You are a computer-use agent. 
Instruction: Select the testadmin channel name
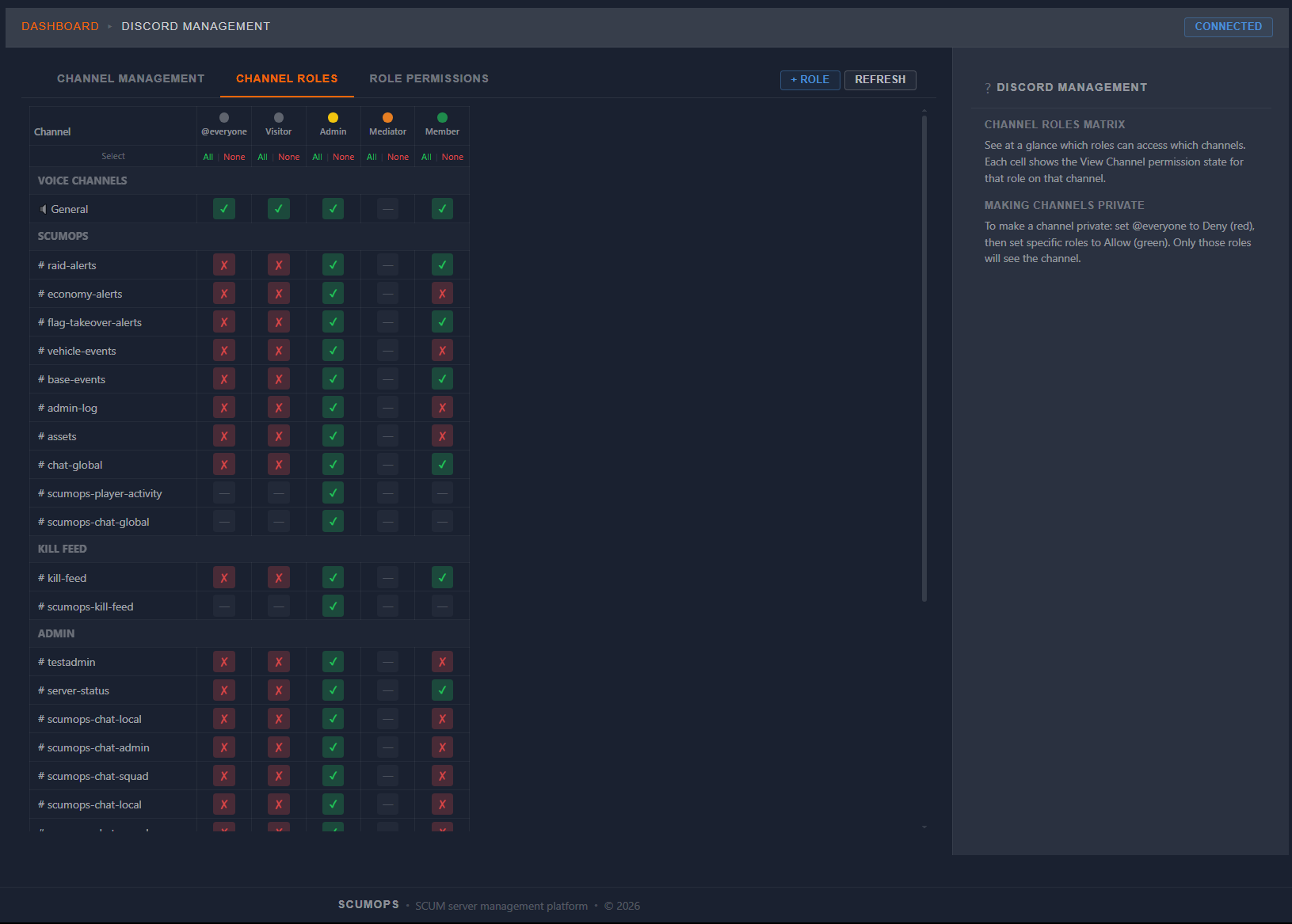pyautogui.click(x=71, y=662)
